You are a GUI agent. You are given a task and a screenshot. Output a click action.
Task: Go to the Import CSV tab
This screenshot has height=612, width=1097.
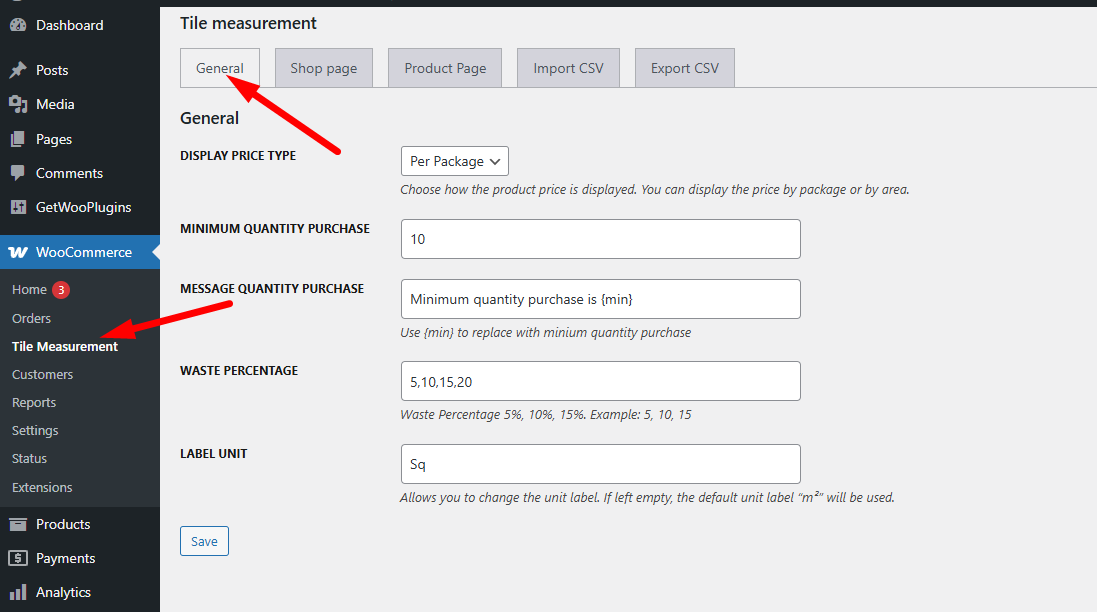point(568,68)
